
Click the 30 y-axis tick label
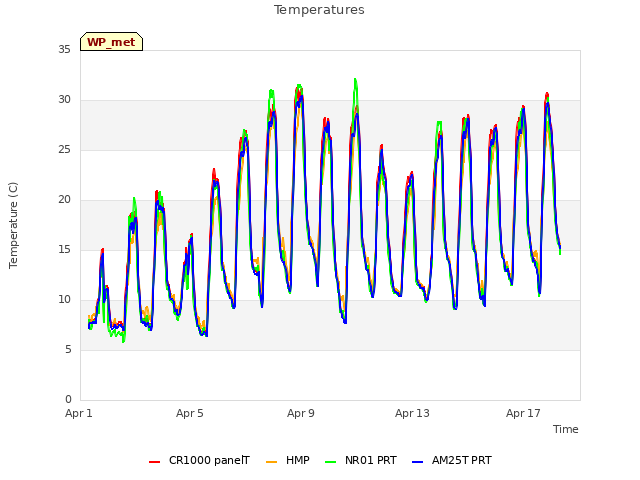(x=64, y=100)
